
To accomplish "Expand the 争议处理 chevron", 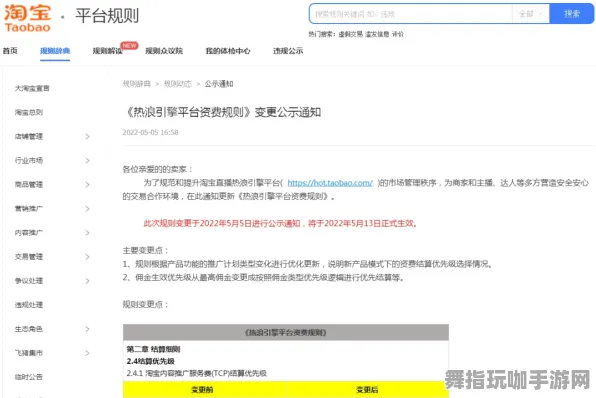I will 87,281.
